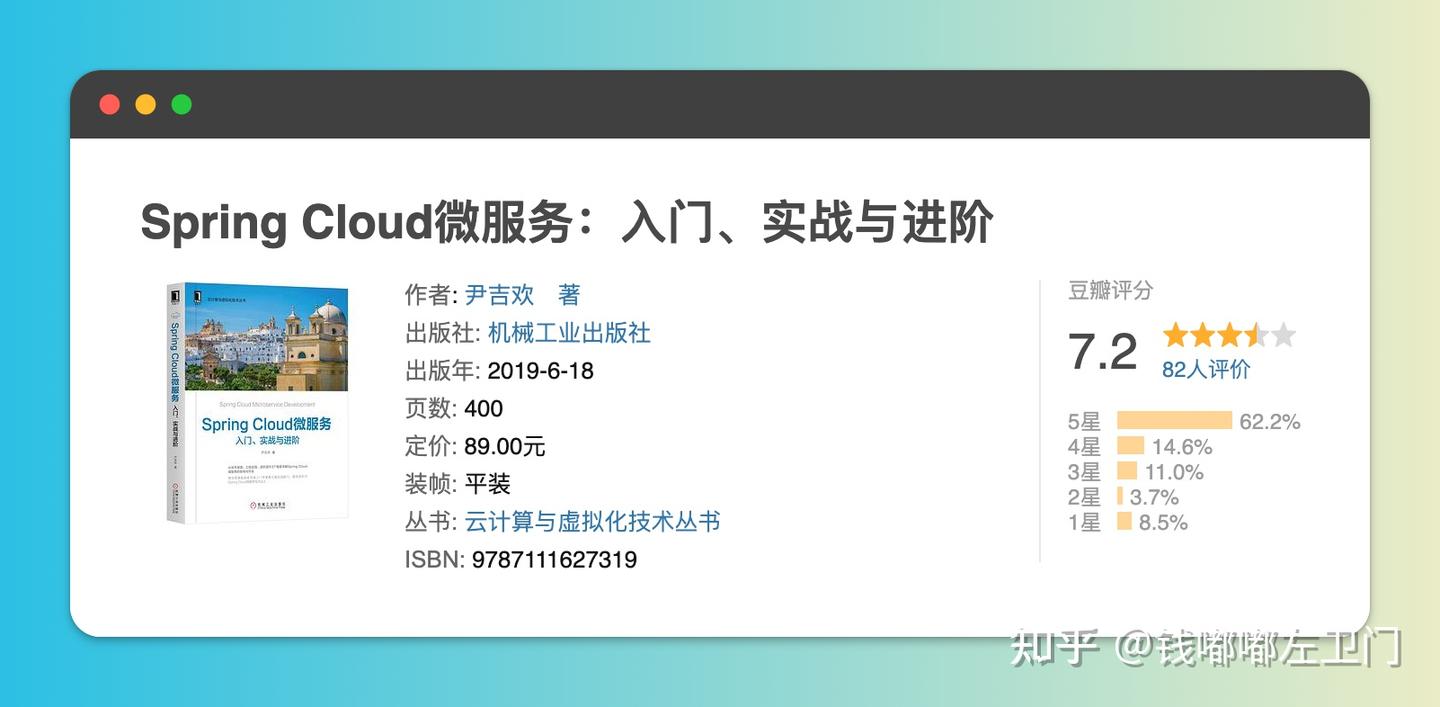This screenshot has height=707, width=1440.
Task: Click the 3星 rating bar at 11.0%
Action: tap(1127, 471)
